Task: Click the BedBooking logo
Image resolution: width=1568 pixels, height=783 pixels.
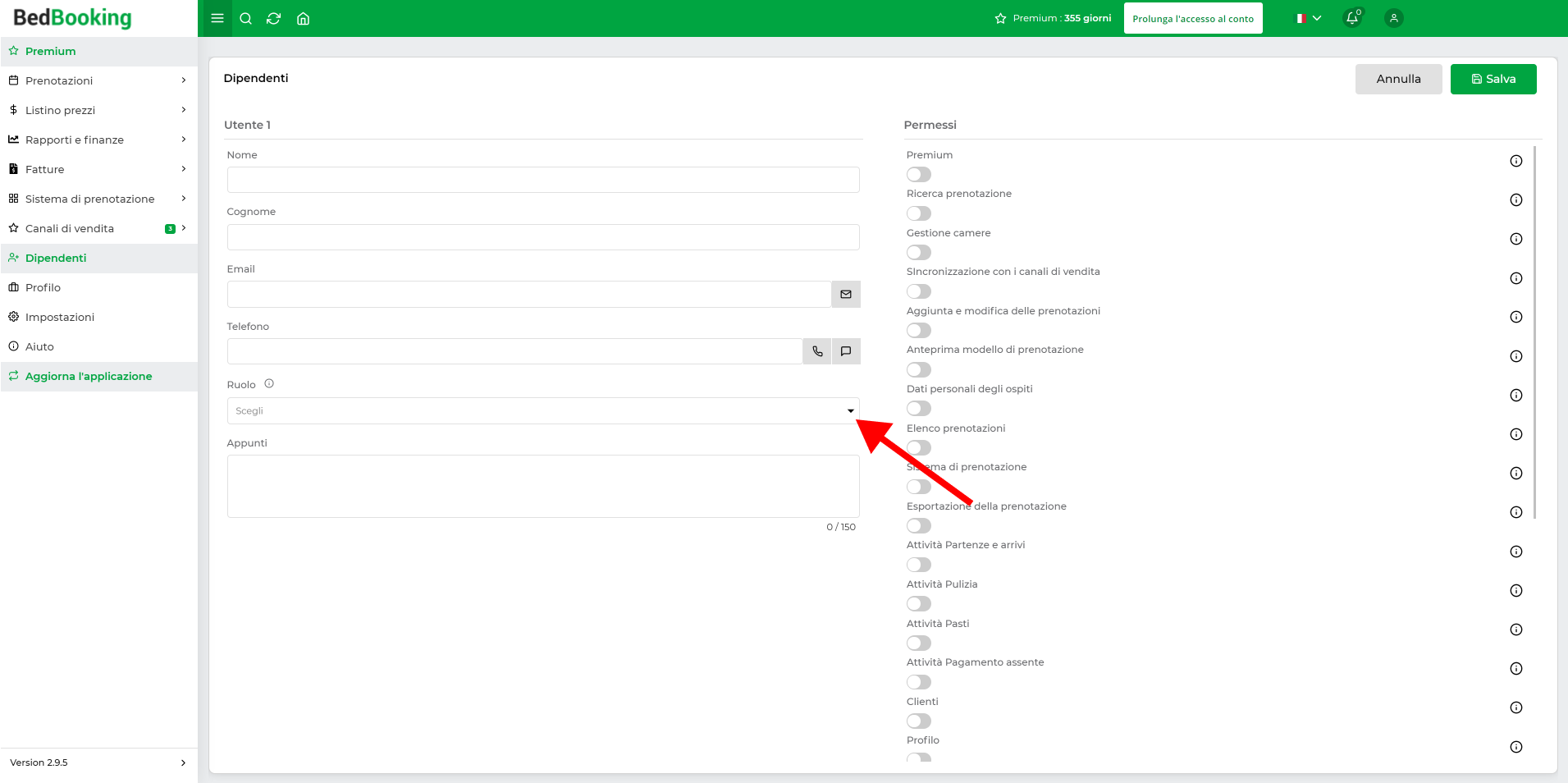Action: tap(72, 17)
